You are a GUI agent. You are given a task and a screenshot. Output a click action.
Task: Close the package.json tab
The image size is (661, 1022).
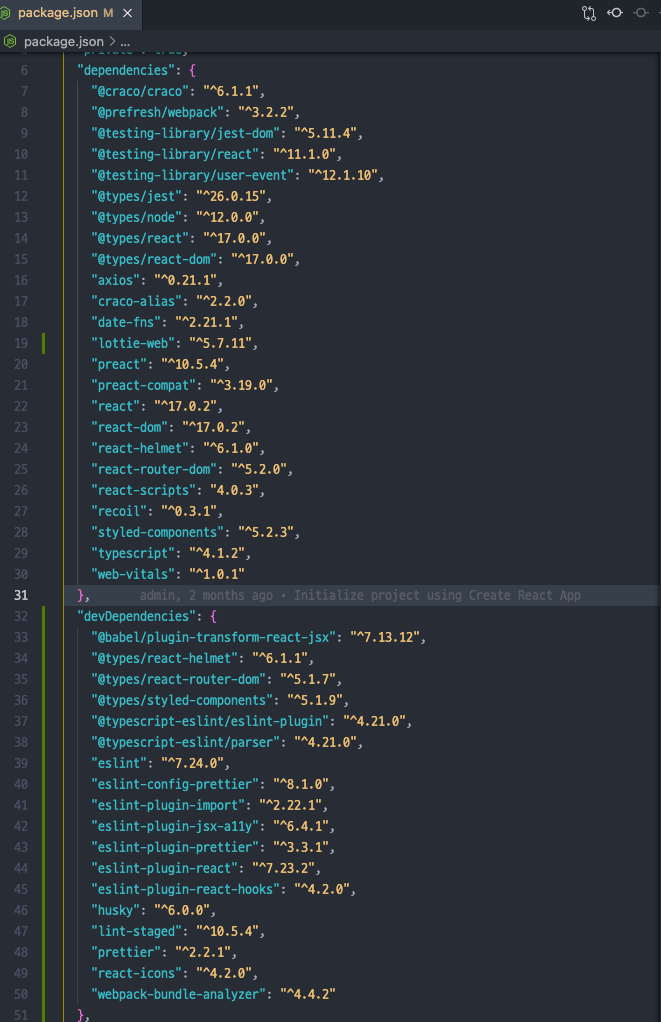[128, 13]
